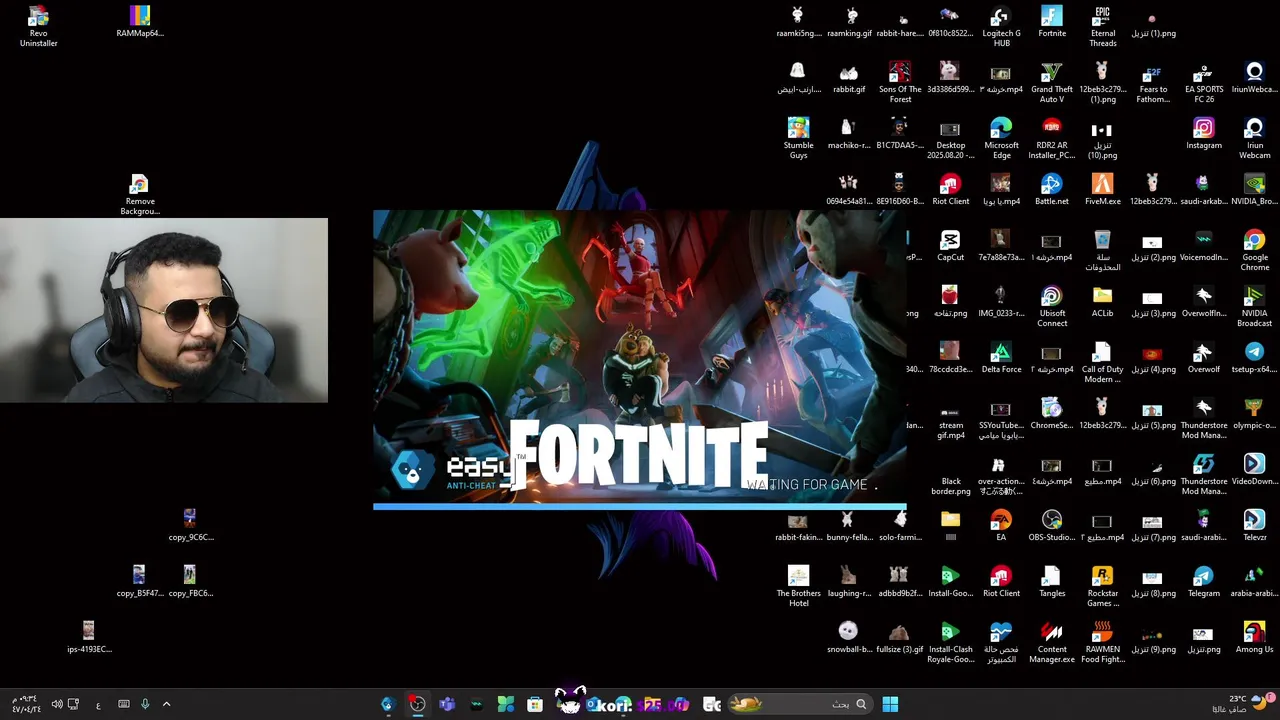Click the taskbar search box
Image resolution: width=1280 pixels, height=720 pixels.
coord(800,704)
